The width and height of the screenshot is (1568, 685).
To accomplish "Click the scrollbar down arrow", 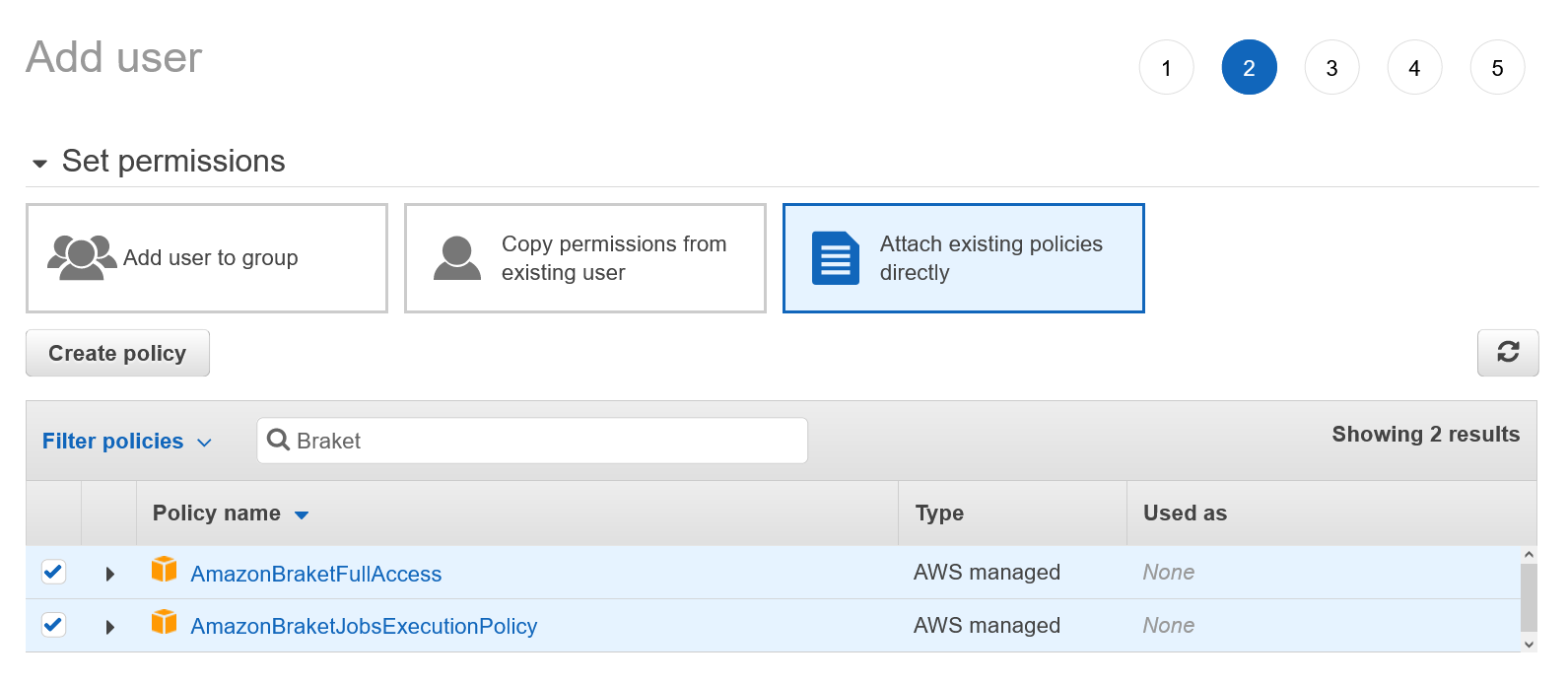I will pyautogui.click(x=1529, y=645).
